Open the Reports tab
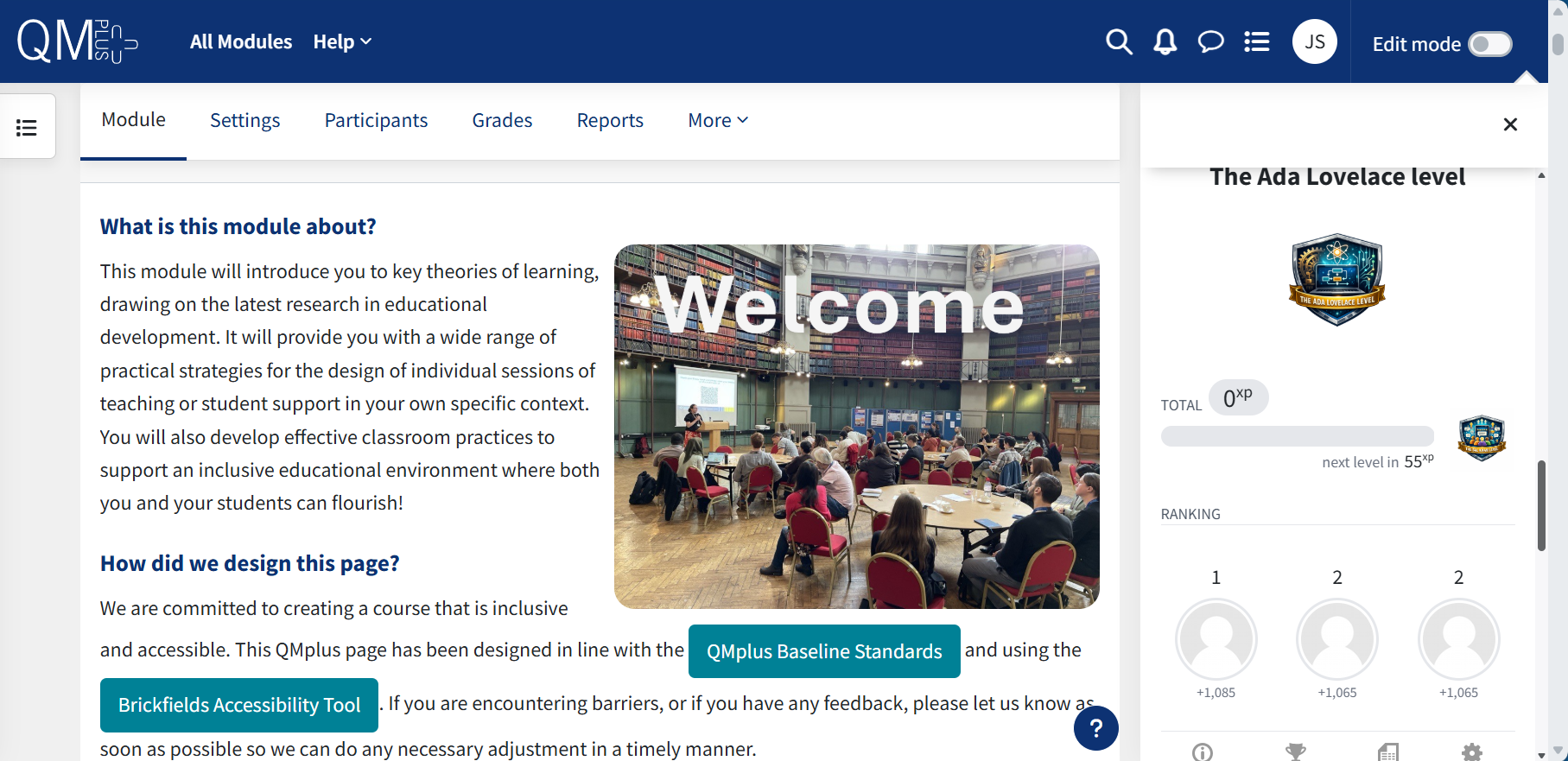 pos(610,120)
